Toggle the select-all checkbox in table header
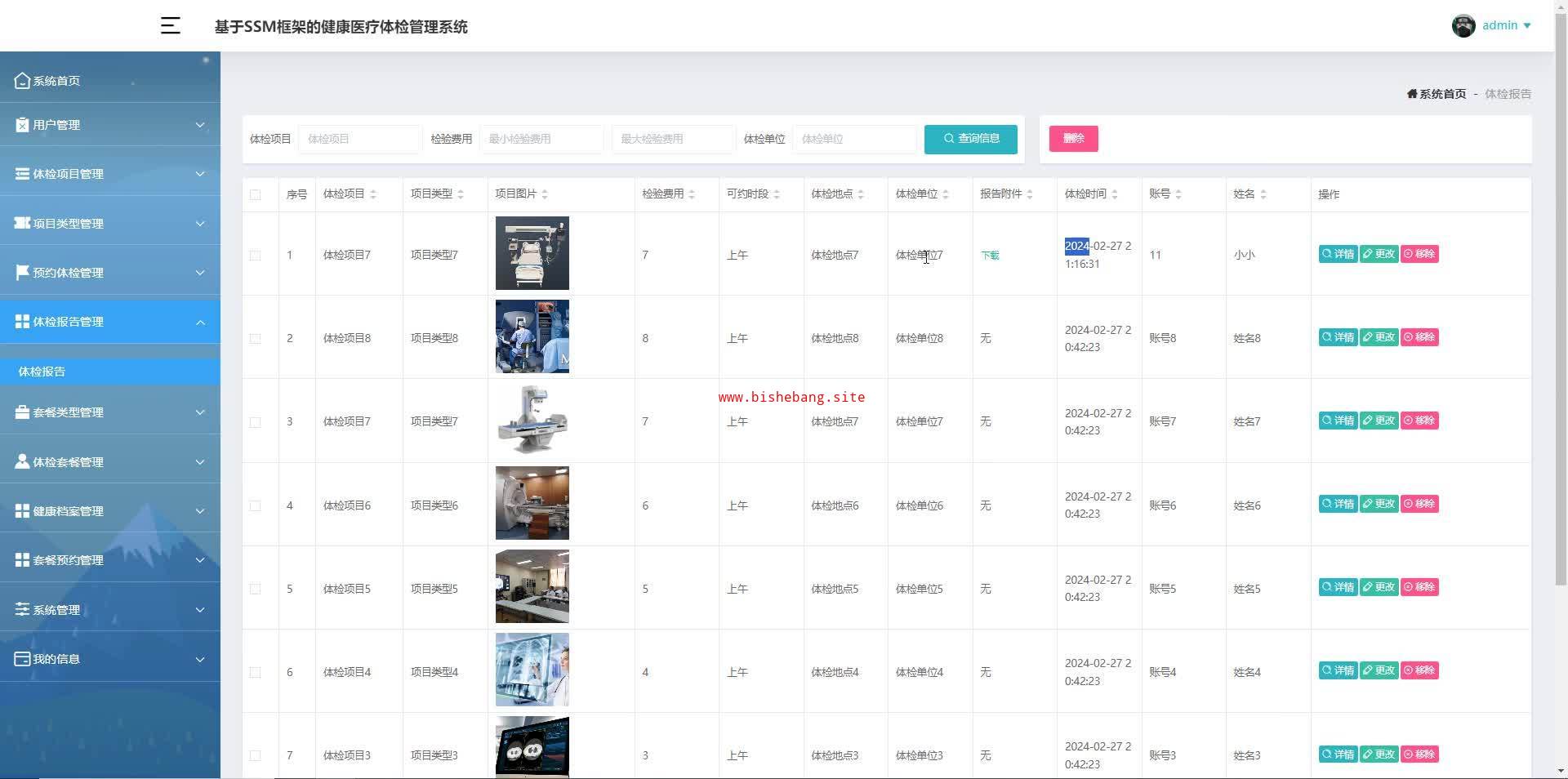The image size is (1568, 779). (256, 194)
